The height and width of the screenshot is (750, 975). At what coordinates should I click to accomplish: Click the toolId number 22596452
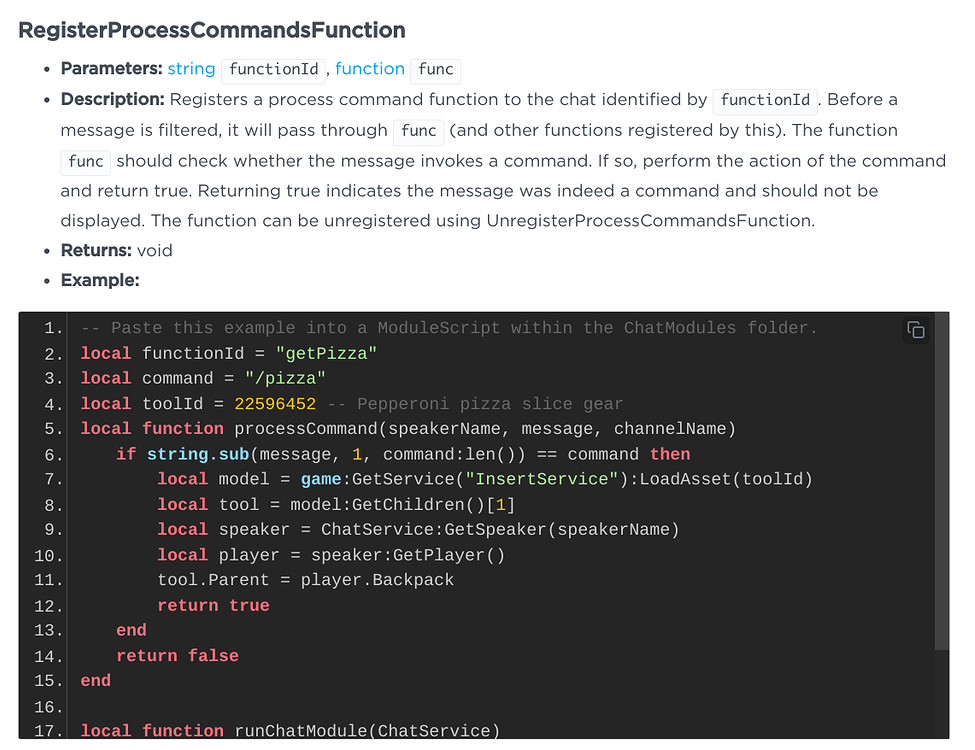pyautogui.click(x=275, y=404)
